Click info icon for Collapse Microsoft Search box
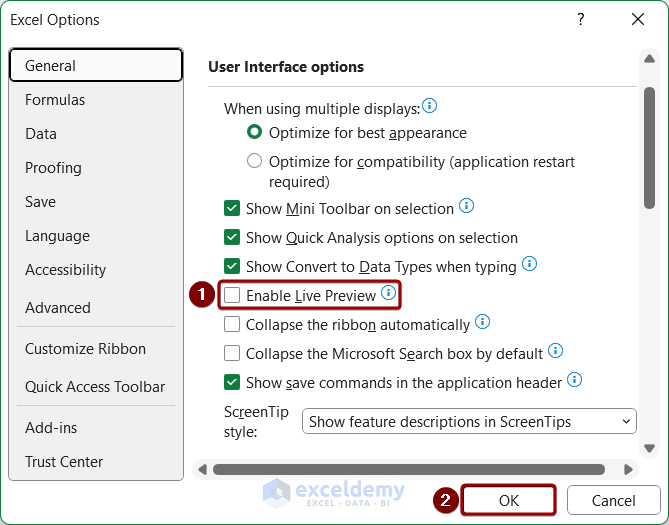 [x=556, y=350]
